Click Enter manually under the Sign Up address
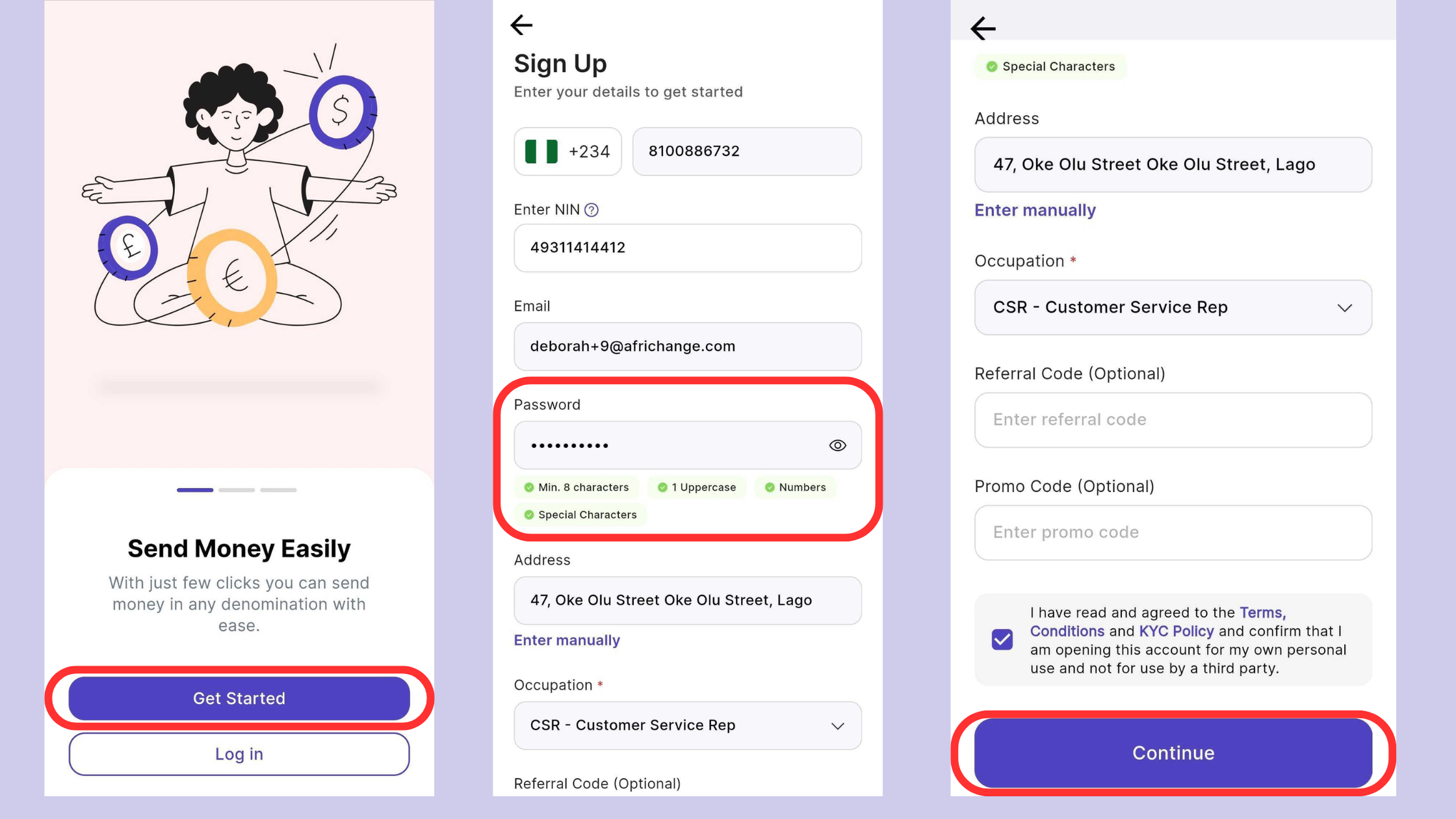This screenshot has width=1456, height=819. pyautogui.click(x=567, y=640)
